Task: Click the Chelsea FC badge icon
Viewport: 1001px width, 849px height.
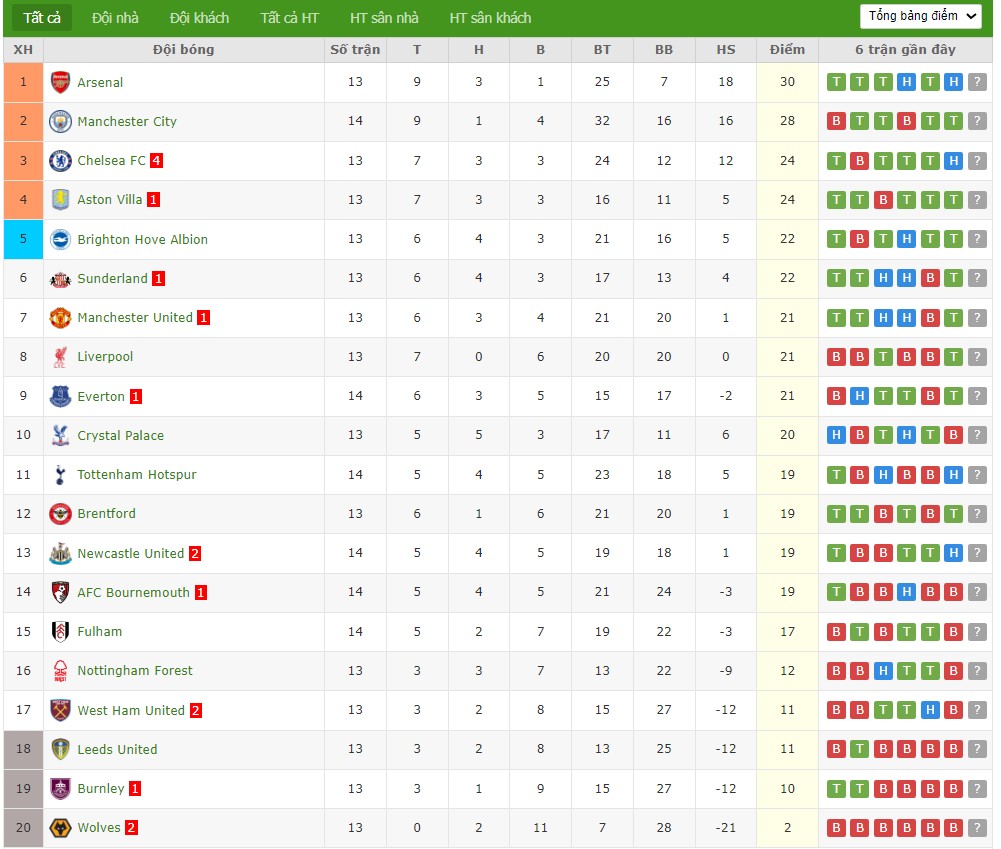Action: [60, 160]
